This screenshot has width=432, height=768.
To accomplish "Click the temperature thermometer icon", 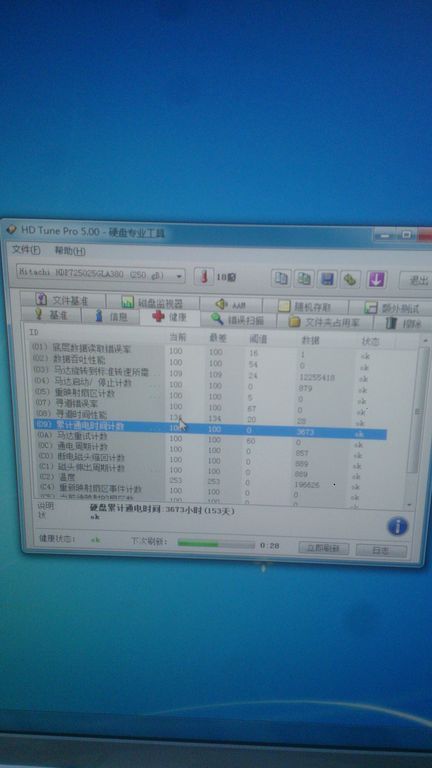I will (204, 277).
